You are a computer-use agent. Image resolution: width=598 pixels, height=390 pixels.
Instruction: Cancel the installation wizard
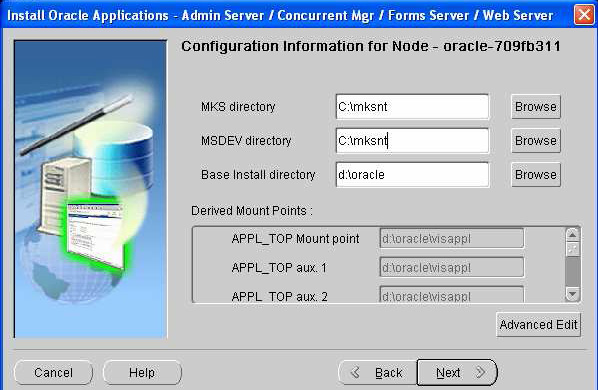(x=53, y=372)
